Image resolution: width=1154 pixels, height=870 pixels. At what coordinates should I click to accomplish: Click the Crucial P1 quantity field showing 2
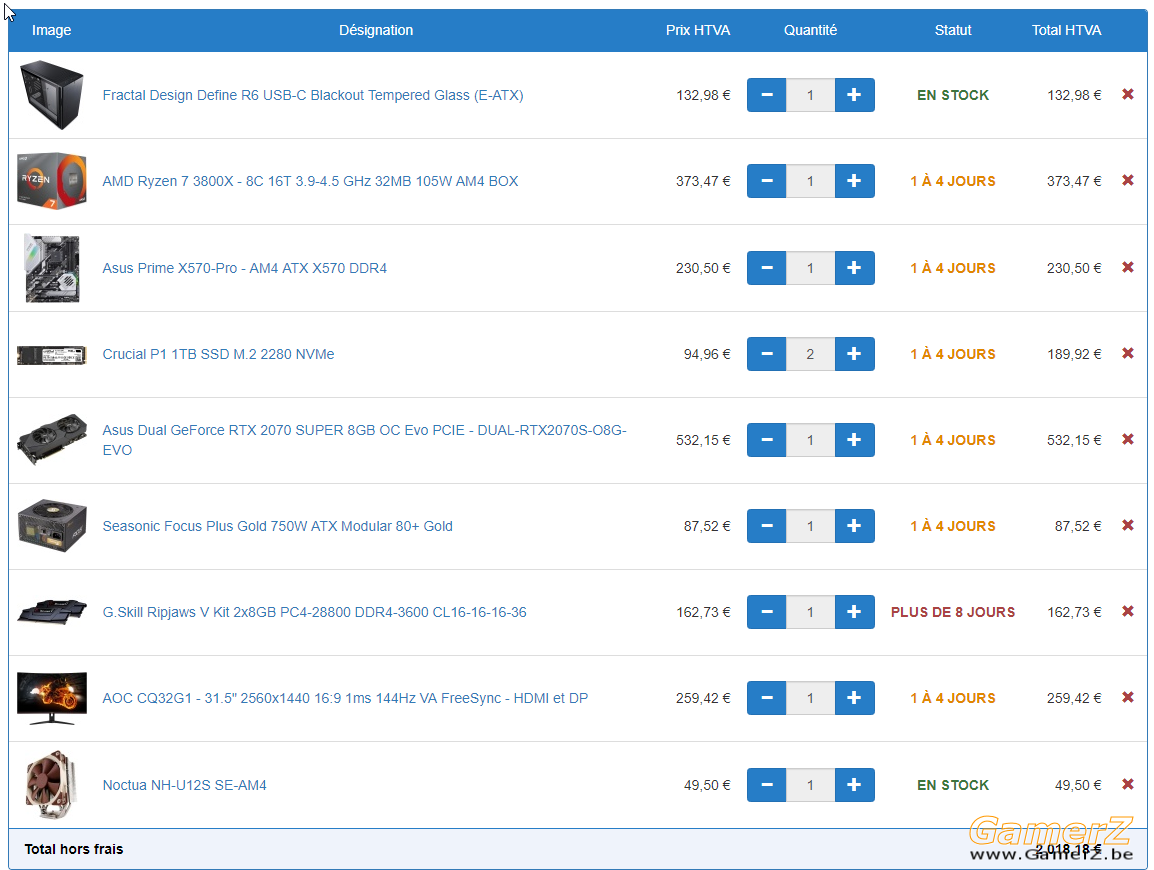click(x=810, y=354)
